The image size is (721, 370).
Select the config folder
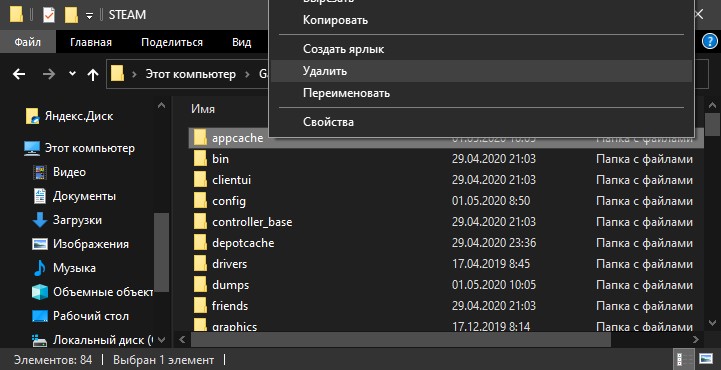click(229, 201)
